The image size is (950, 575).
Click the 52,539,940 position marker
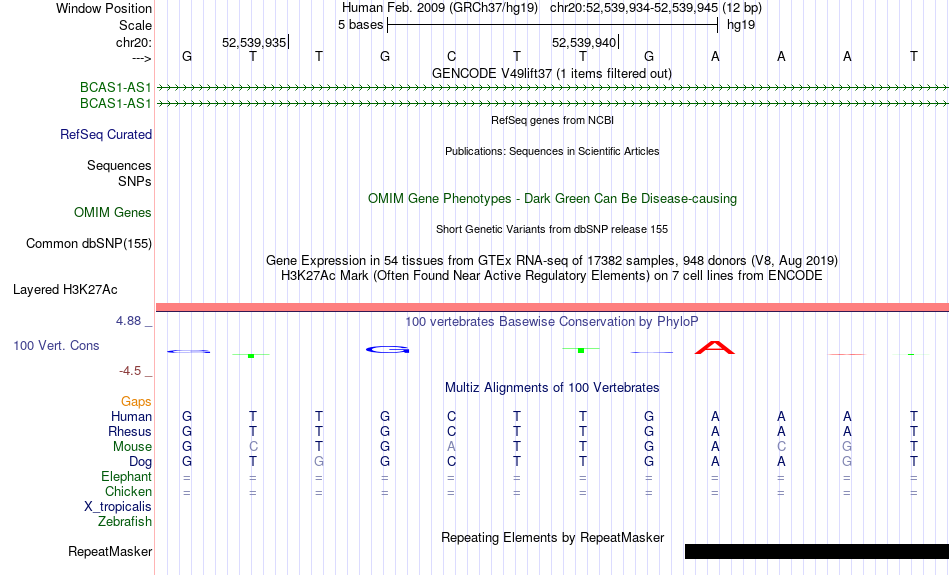tap(584, 42)
